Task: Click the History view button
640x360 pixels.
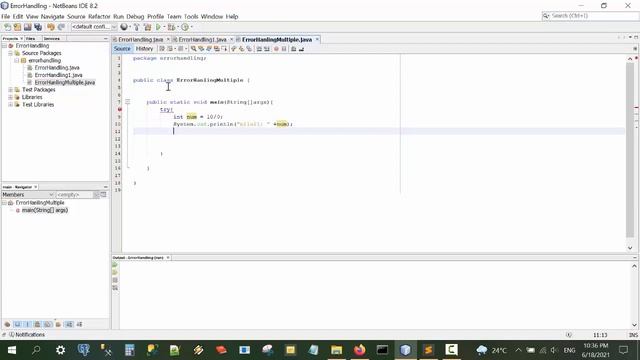Action: pyautogui.click(x=144, y=49)
